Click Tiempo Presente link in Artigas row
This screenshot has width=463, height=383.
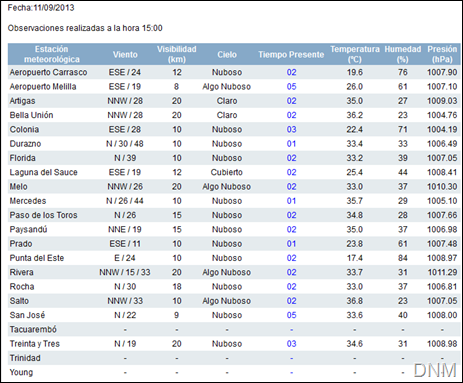(291, 101)
